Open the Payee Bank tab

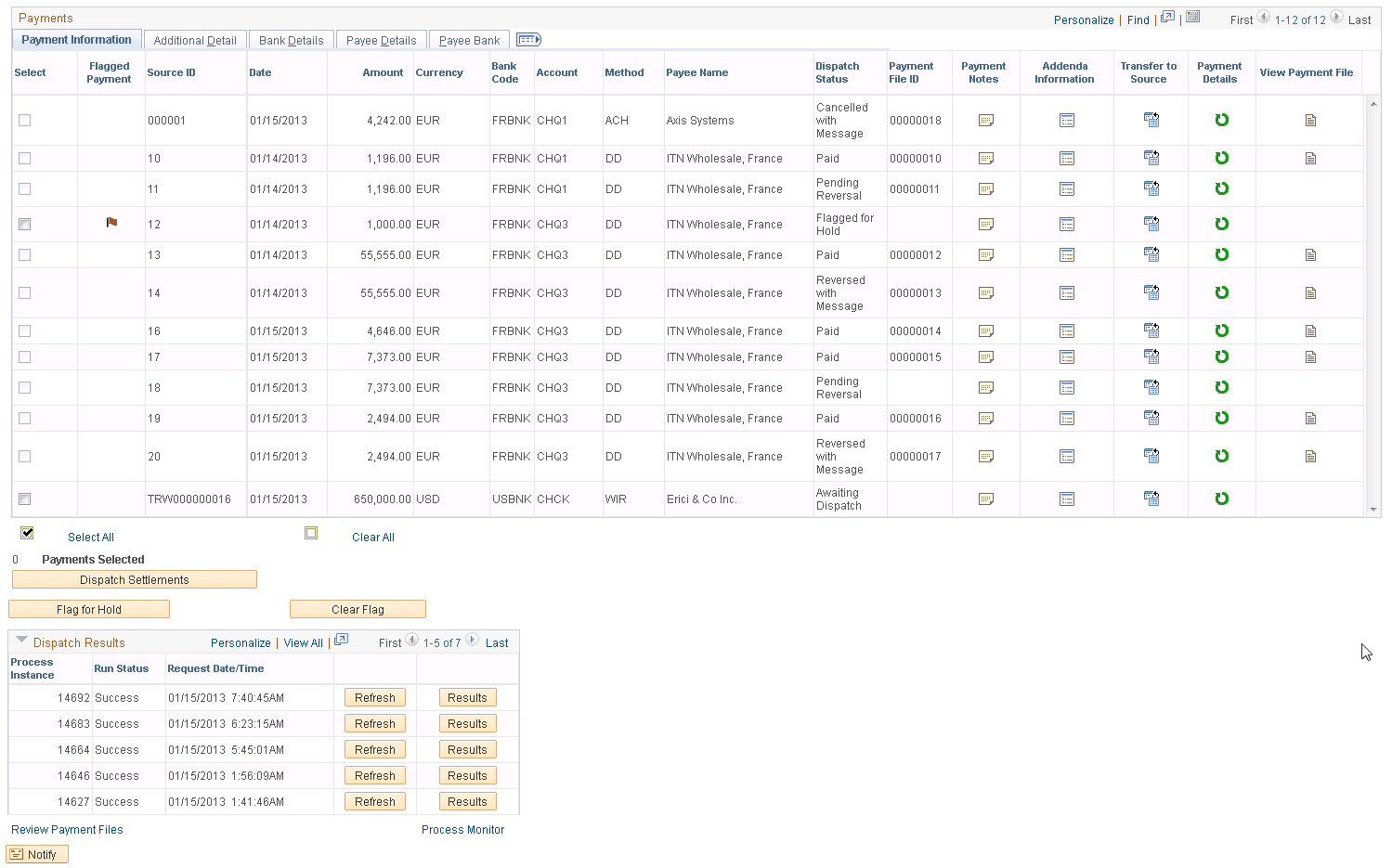(469, 39)
